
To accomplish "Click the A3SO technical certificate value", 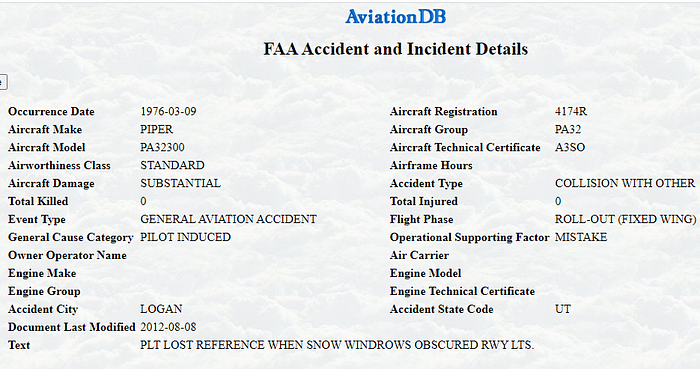I will [570, 147].
